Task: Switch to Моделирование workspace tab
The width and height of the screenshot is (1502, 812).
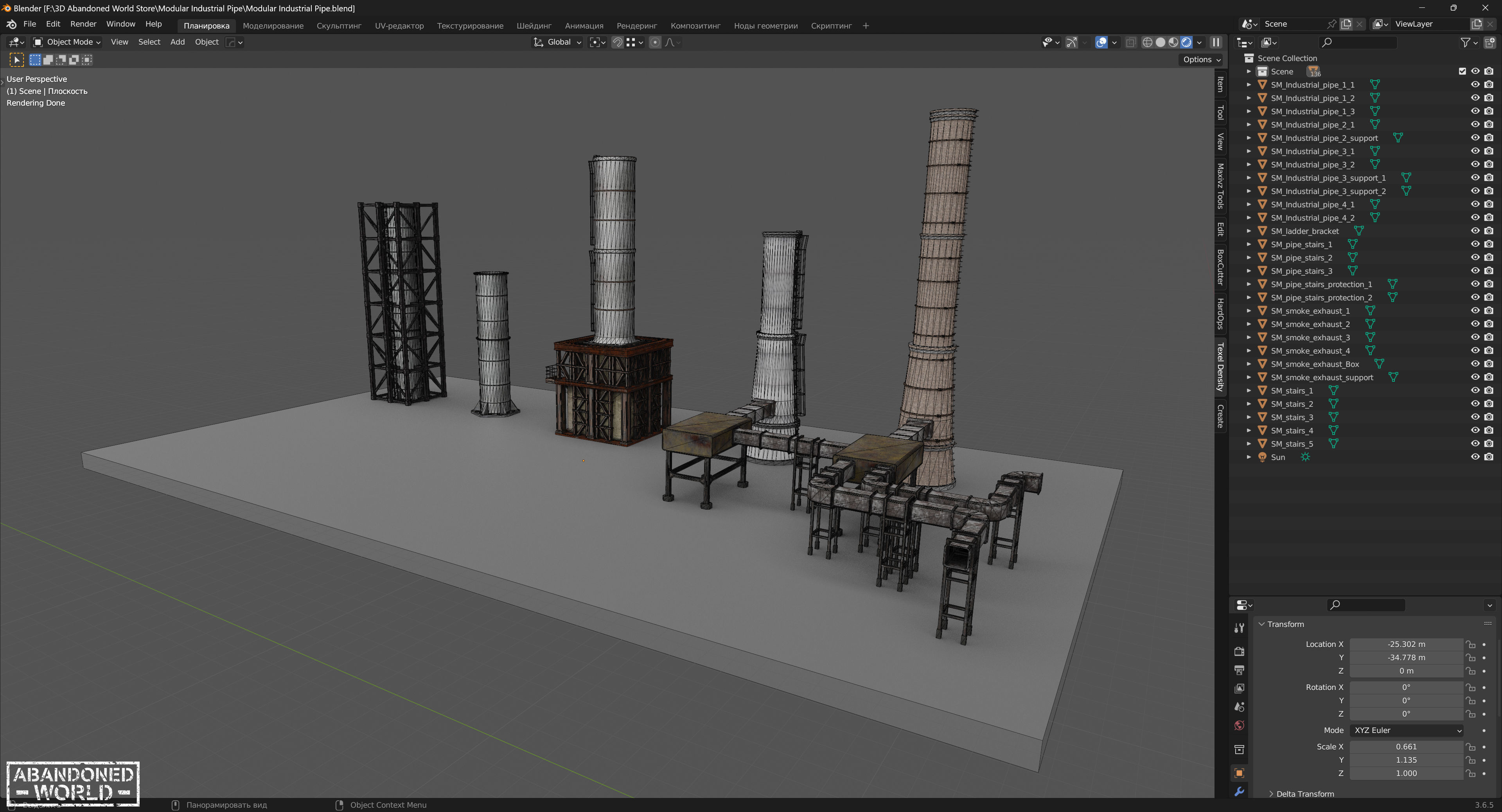Action: 273,26
